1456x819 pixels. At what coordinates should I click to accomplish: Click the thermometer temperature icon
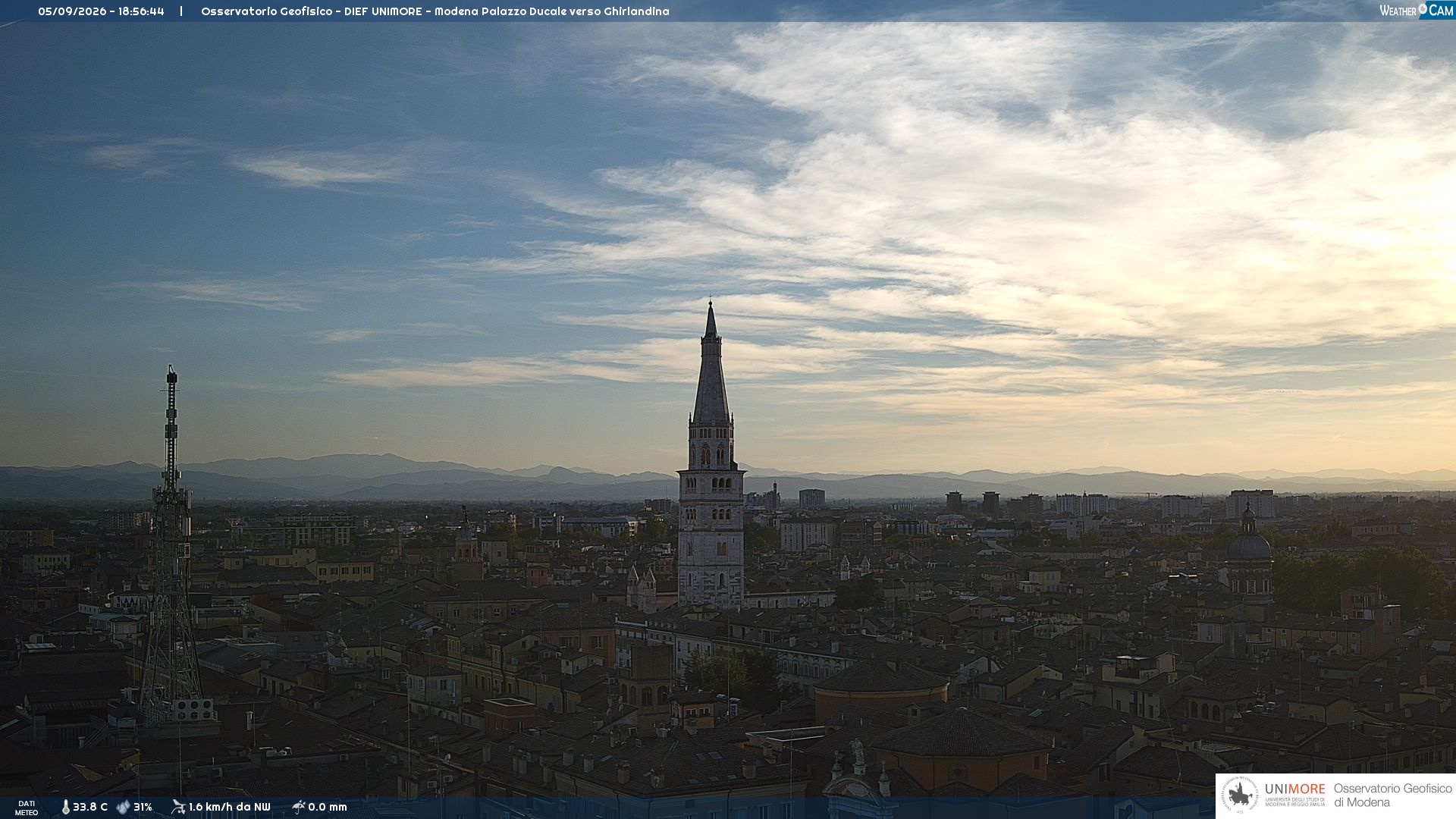65,807
